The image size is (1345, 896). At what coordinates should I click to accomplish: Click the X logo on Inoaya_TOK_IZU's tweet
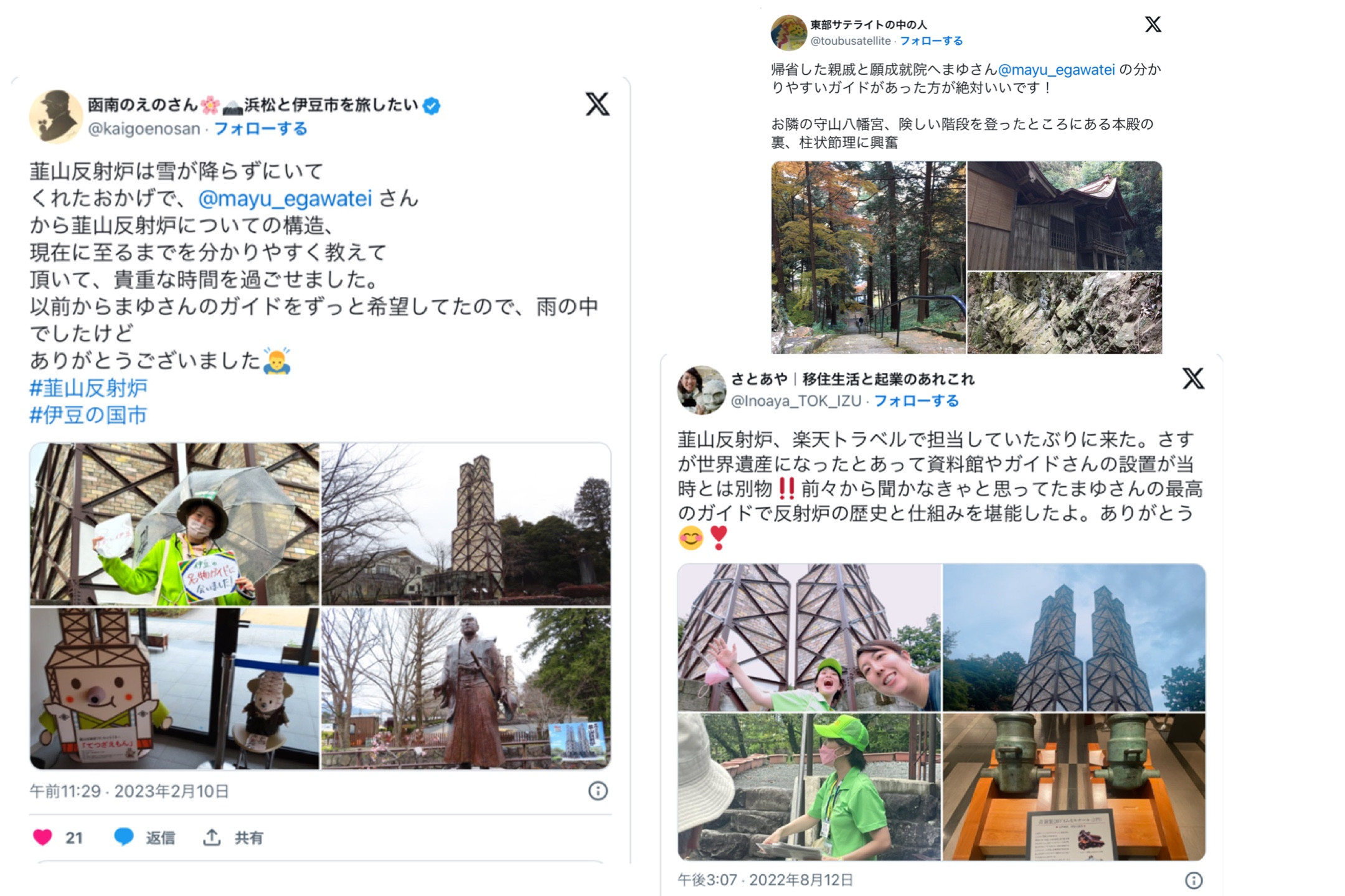point(1193,378)
